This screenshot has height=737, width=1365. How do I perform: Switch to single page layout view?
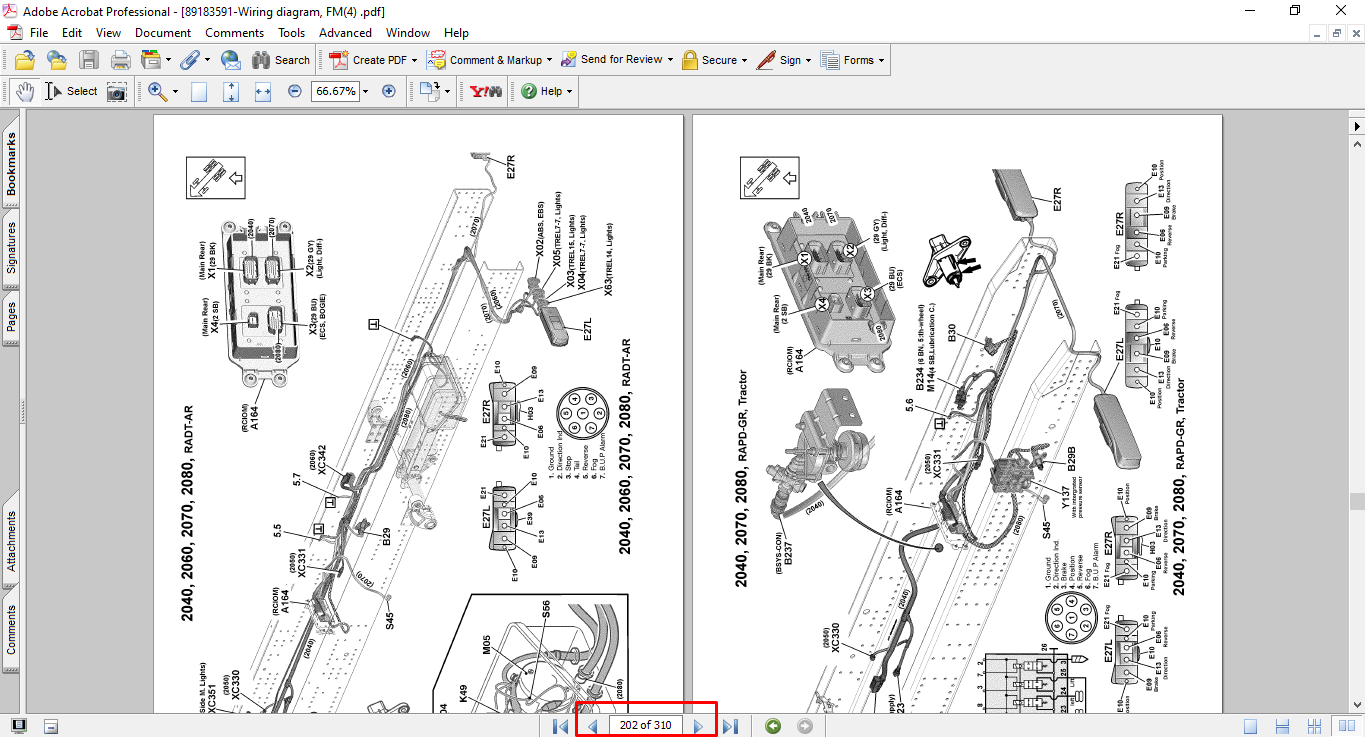click(x=1250, y=726)
